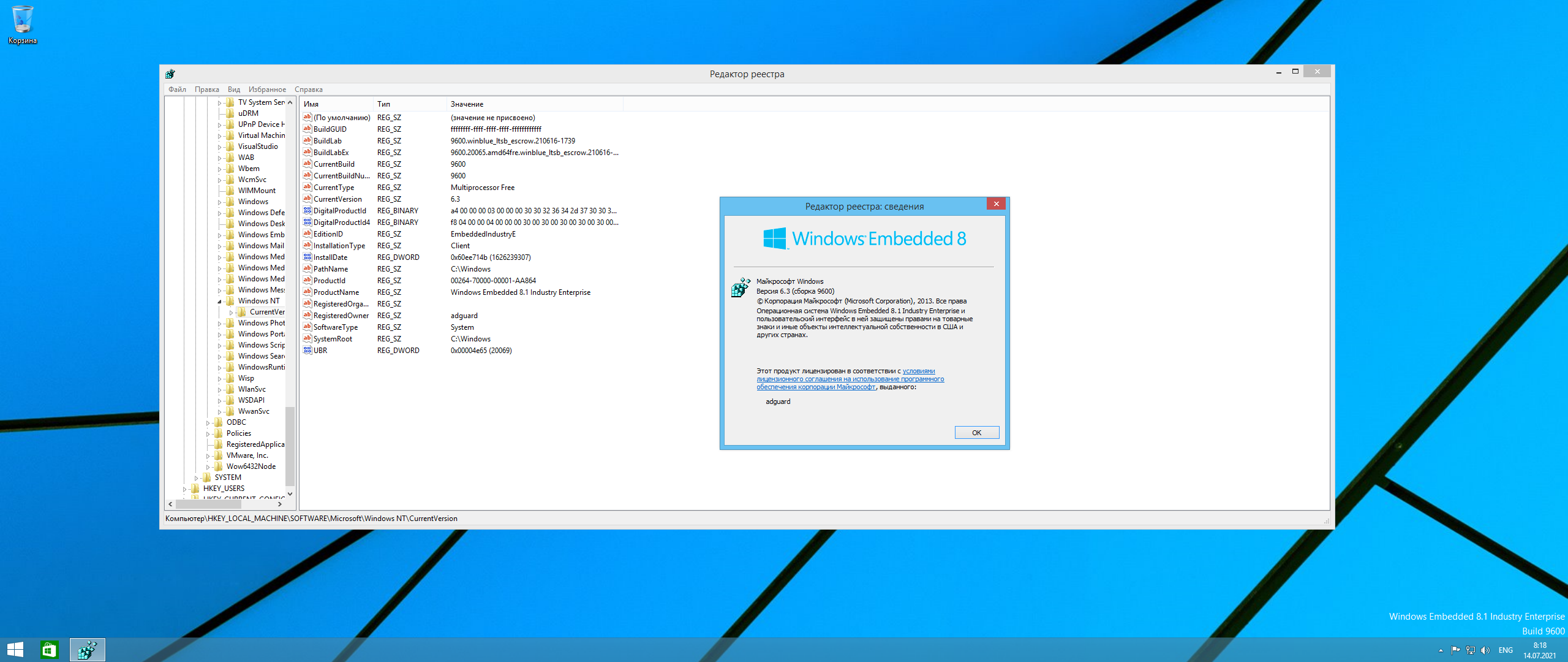Click the HKEY_USERS folder icon

195,489
